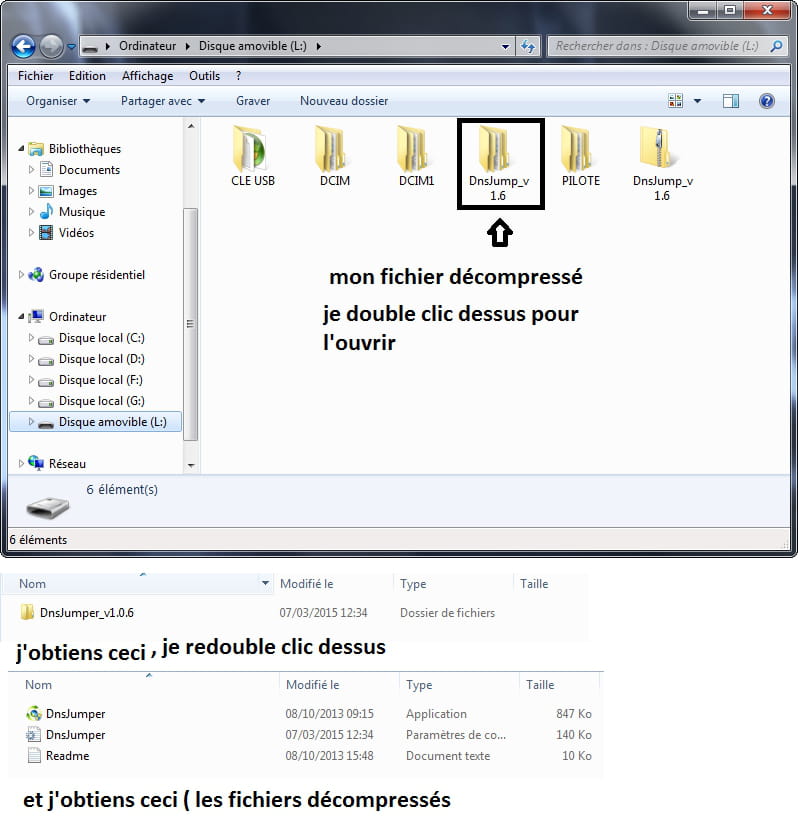Viewport: 798px width, 822px height.
Task: Click the Graver button
Action: [x=253, y=101]
